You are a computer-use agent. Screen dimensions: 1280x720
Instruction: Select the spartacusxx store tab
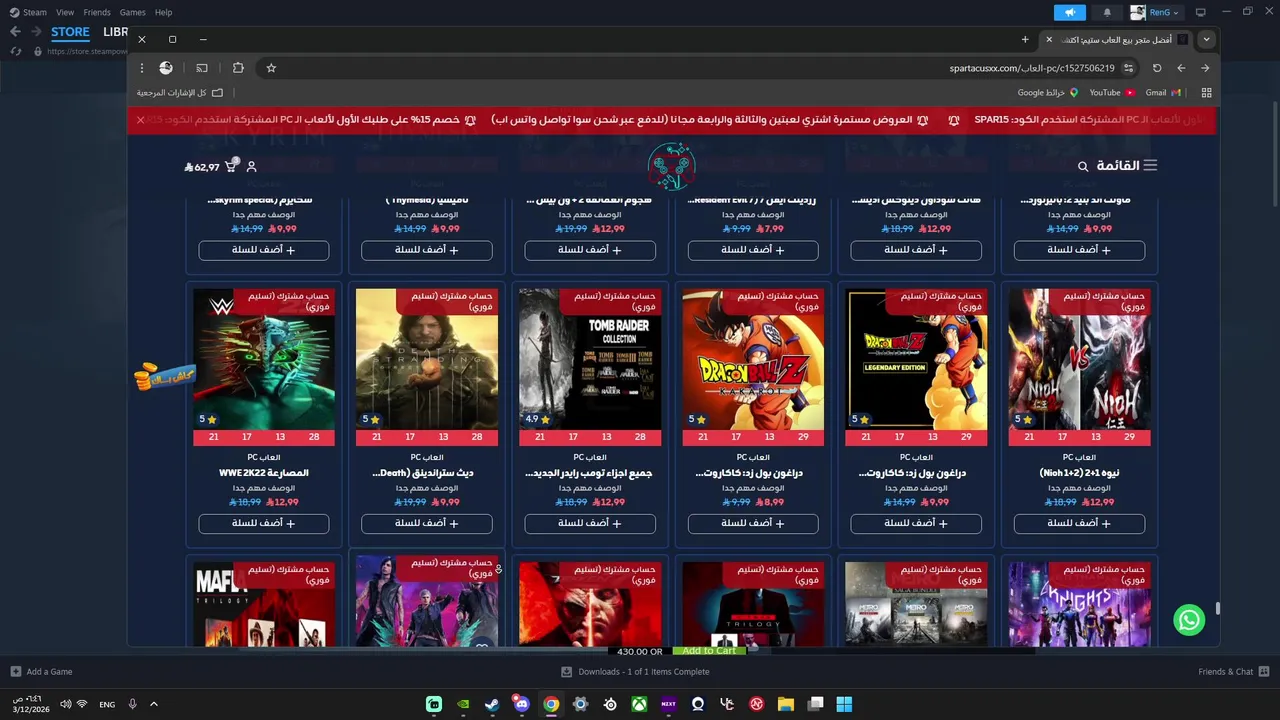(1115, 39)
